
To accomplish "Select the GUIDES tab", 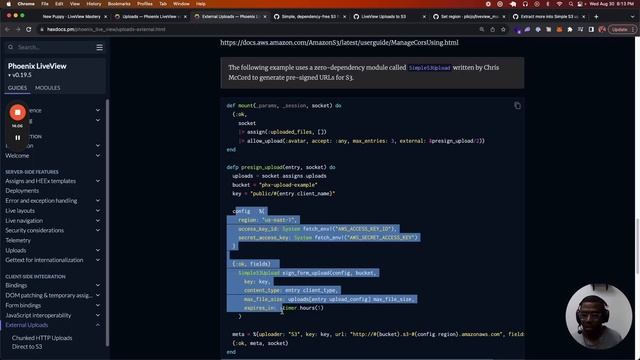I will point(17,88).
